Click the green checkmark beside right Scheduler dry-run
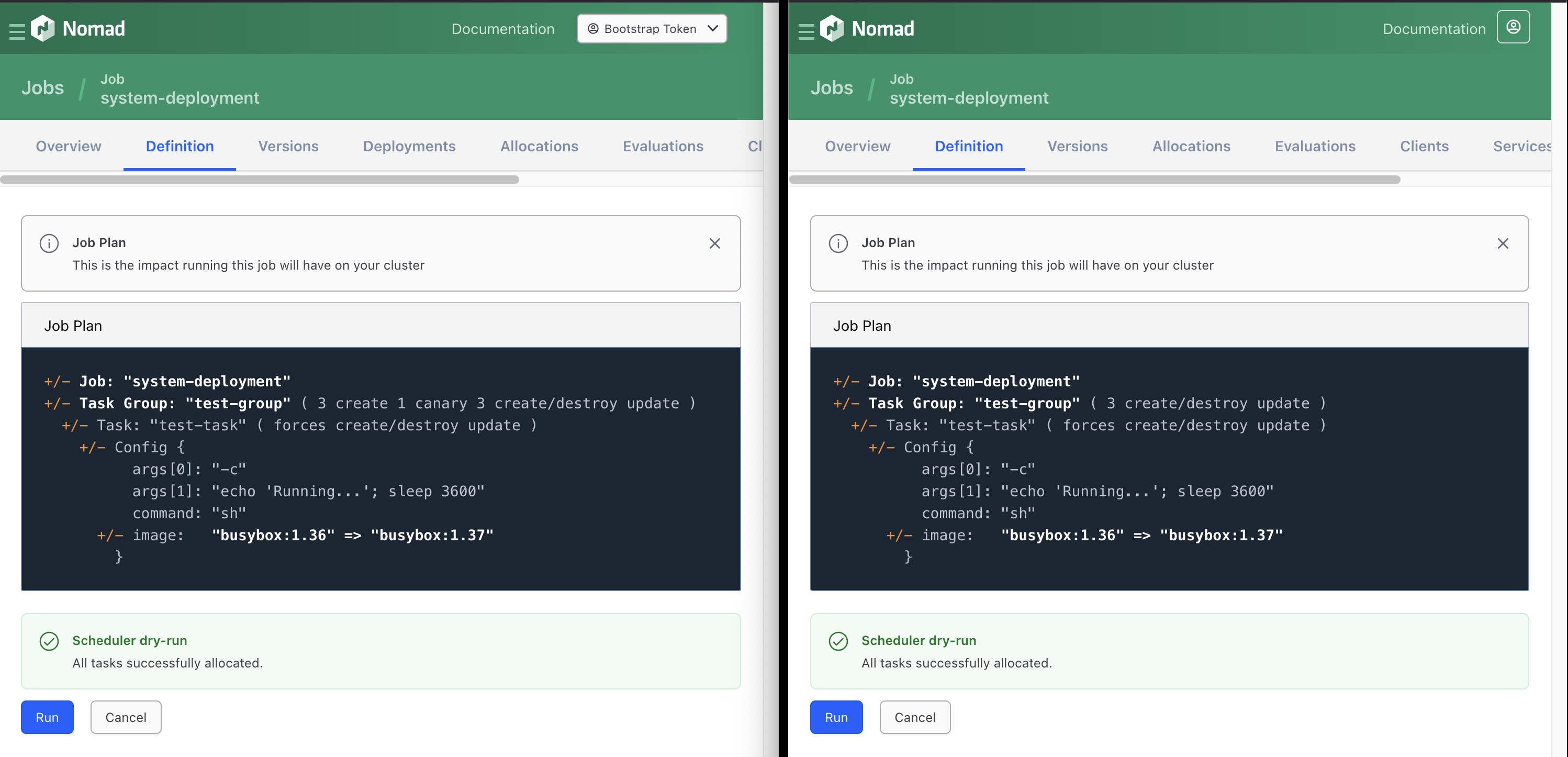The width and height of the screenshot is (1568, 757). 838,641
